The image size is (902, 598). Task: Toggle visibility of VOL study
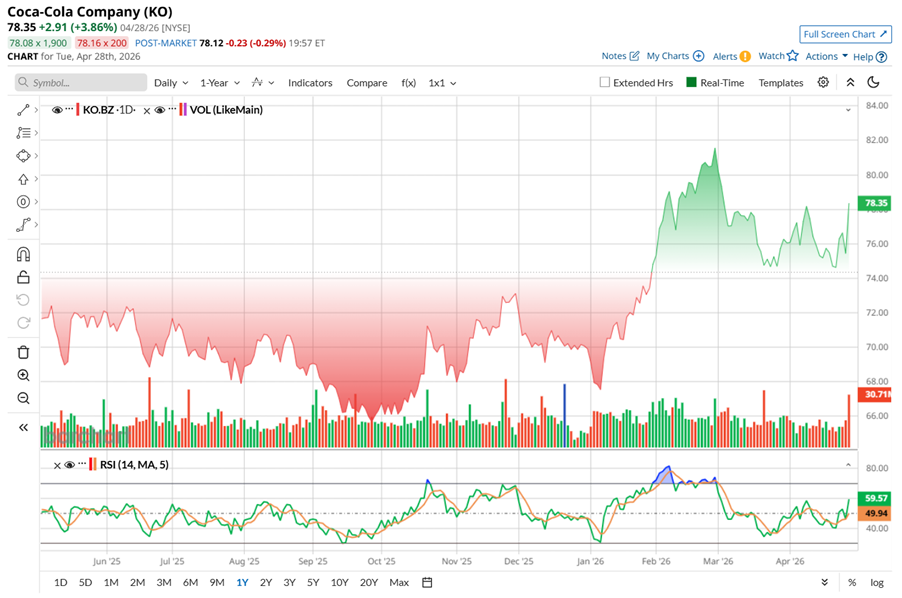point(159,110)
